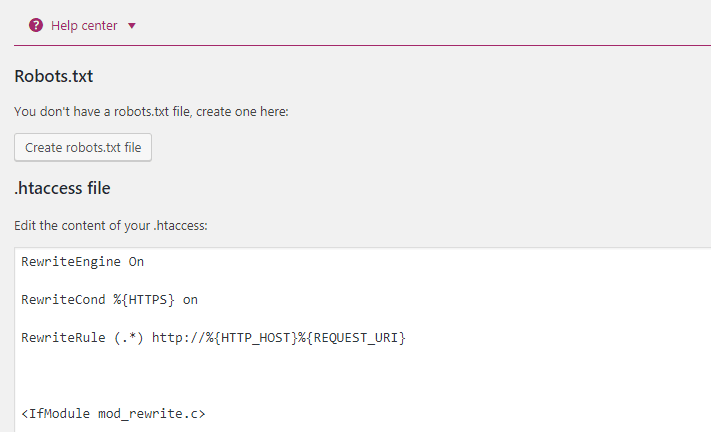Open the Help center tab label
The height and width of the screenshot is (432, 711).
point(84,25)
